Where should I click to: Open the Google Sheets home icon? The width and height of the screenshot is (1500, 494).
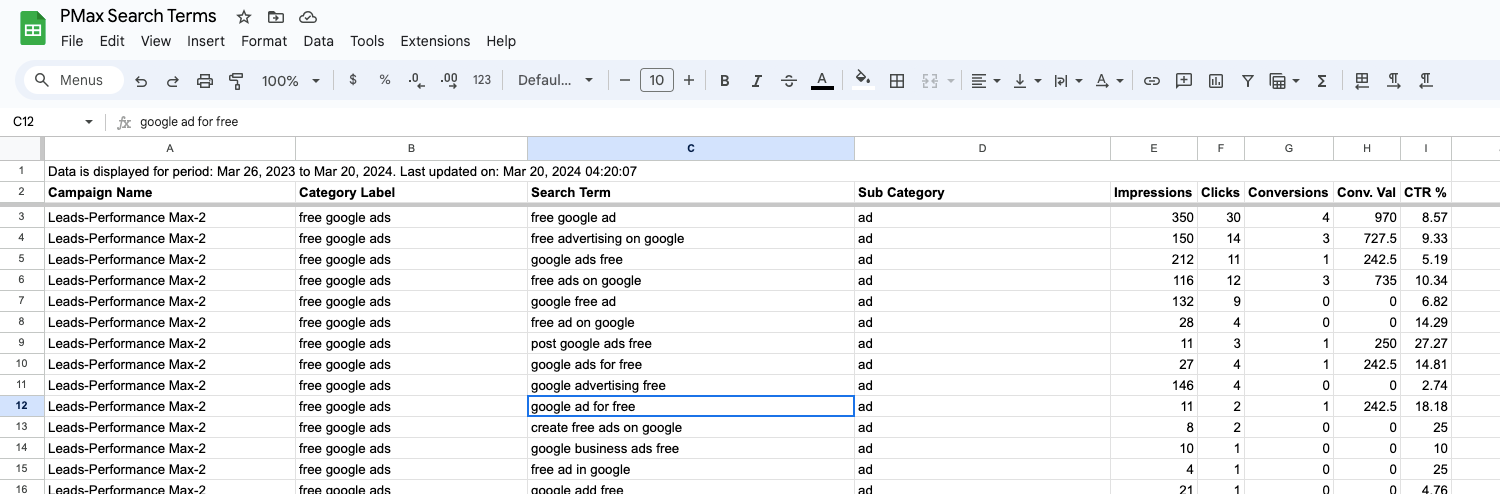click(33, 29)
